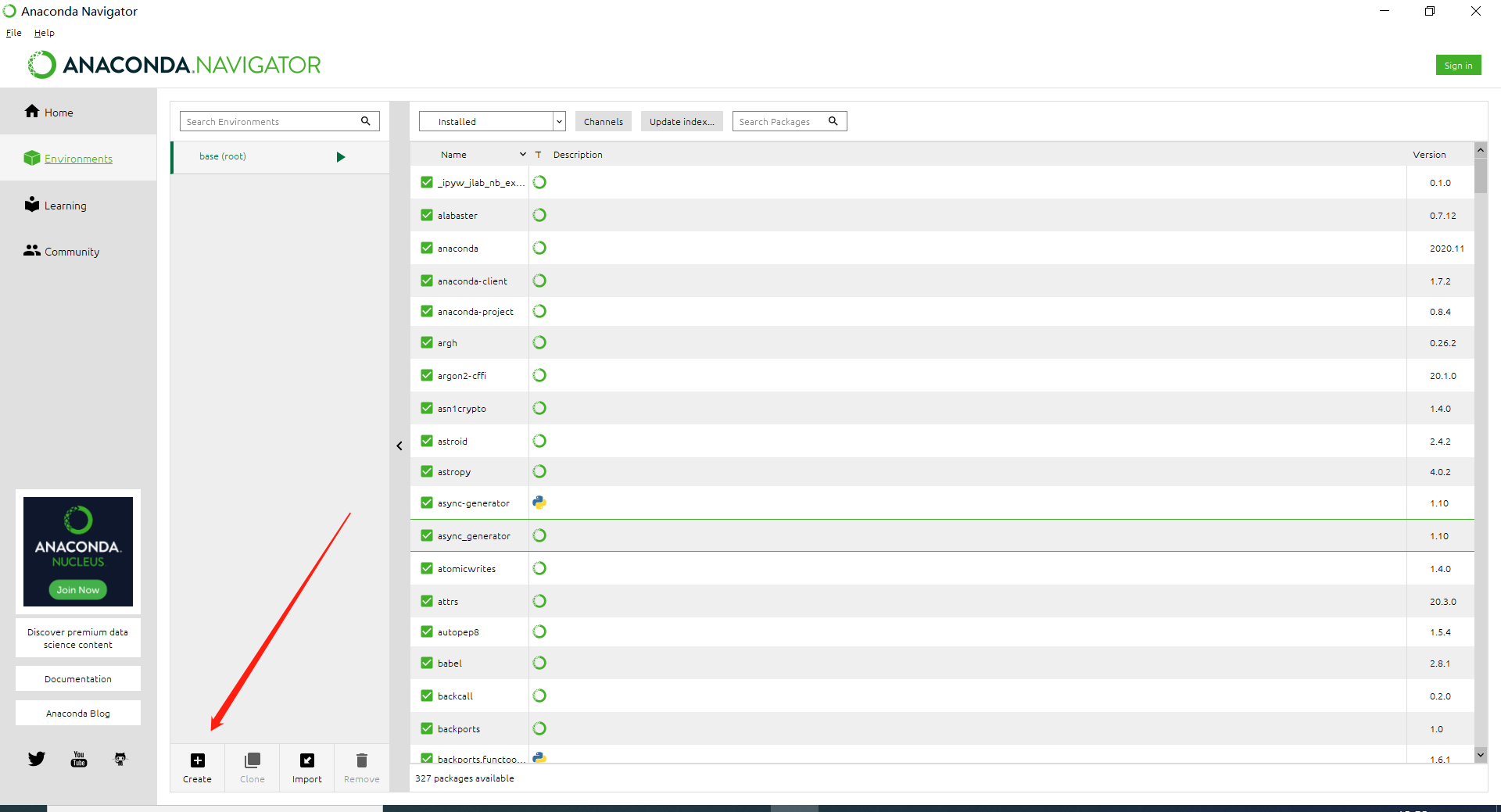Toggle the asn1crypto package checkbox
Image resolution: width=1501 pixels, height=812 pixels.
click(x=427, y=408)
